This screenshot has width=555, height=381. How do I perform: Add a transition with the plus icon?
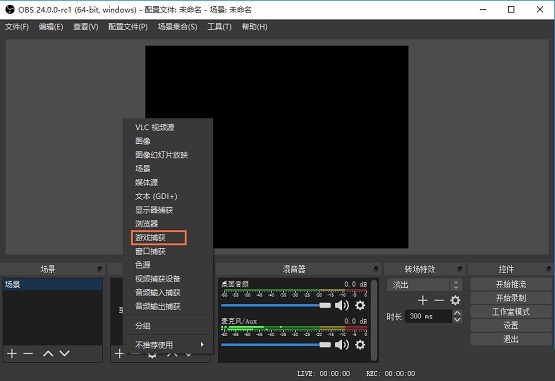[423, 301]
